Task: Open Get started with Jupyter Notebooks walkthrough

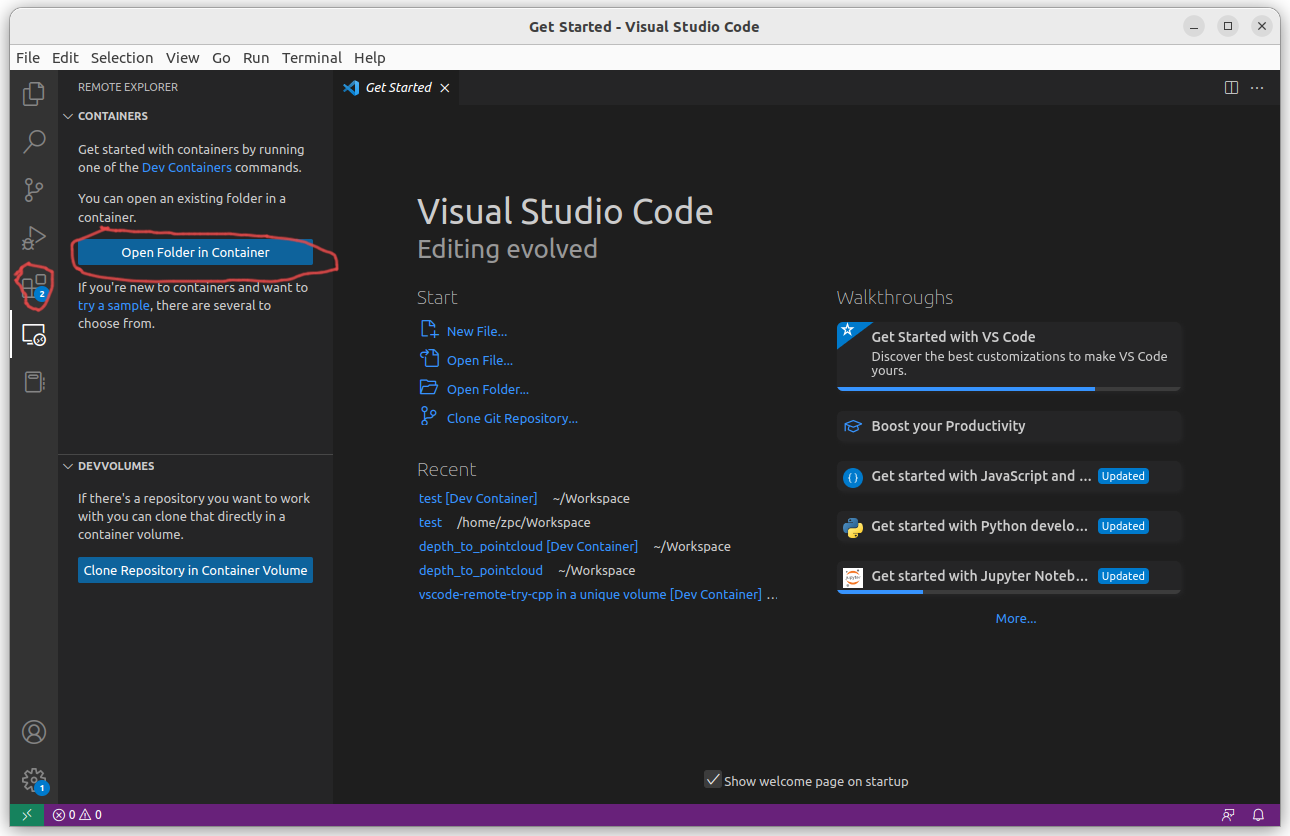Action: [x=1009, y=577]
